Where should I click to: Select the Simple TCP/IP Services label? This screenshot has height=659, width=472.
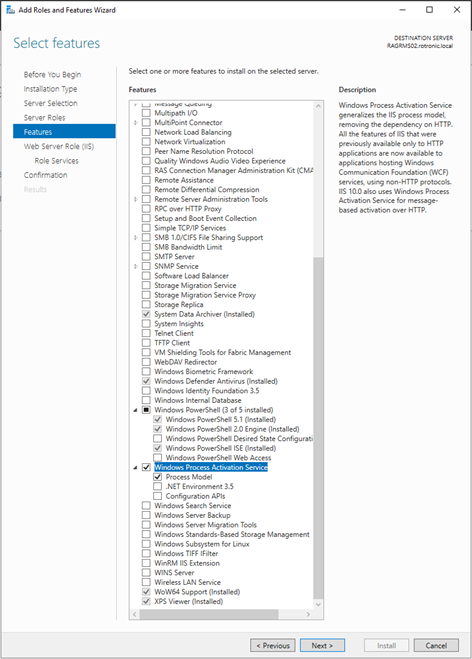[190, 228]
